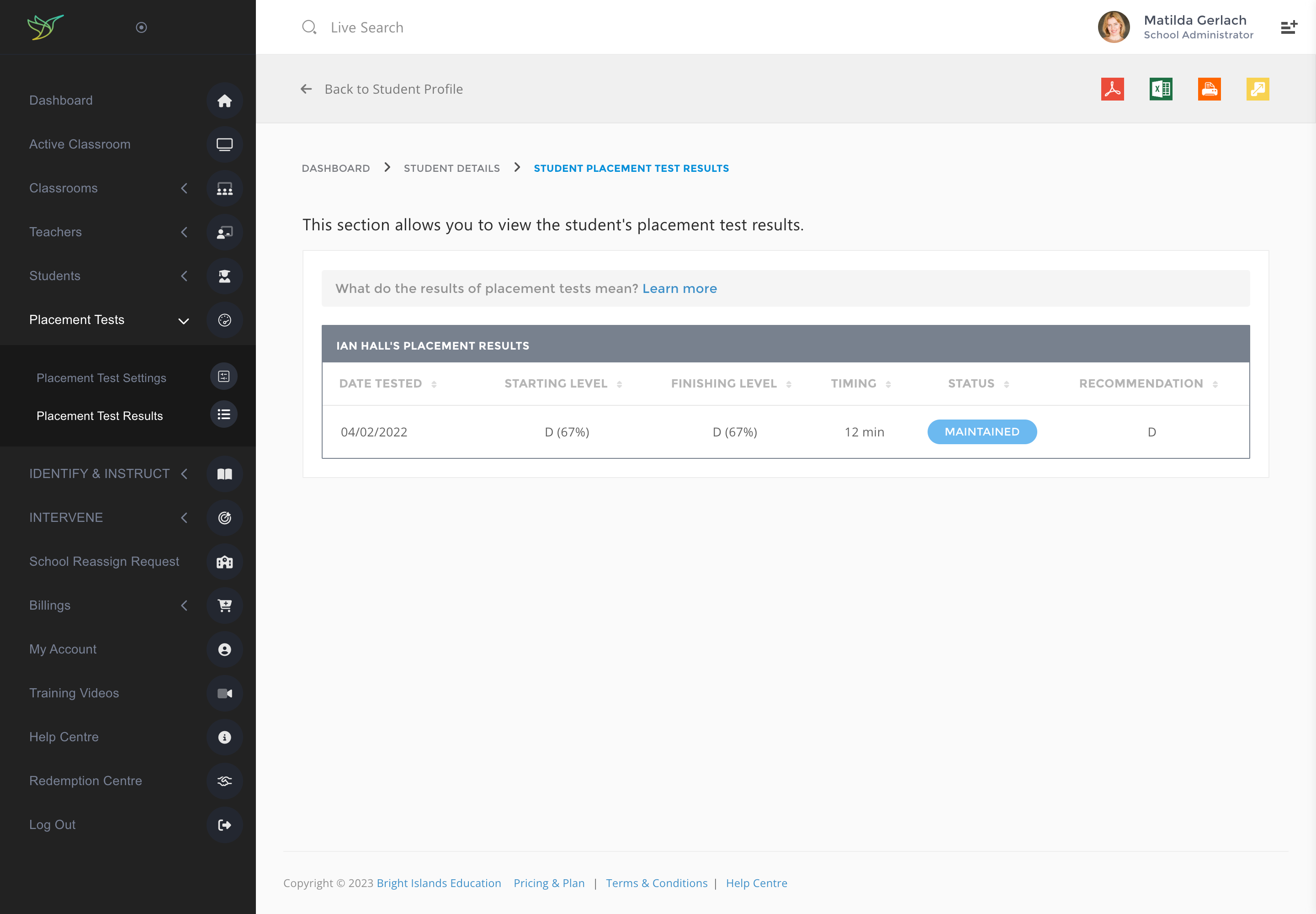Open Placement Test Settings menu item
The height and width of the screenshot is (914, 1316).
(101, 378)
